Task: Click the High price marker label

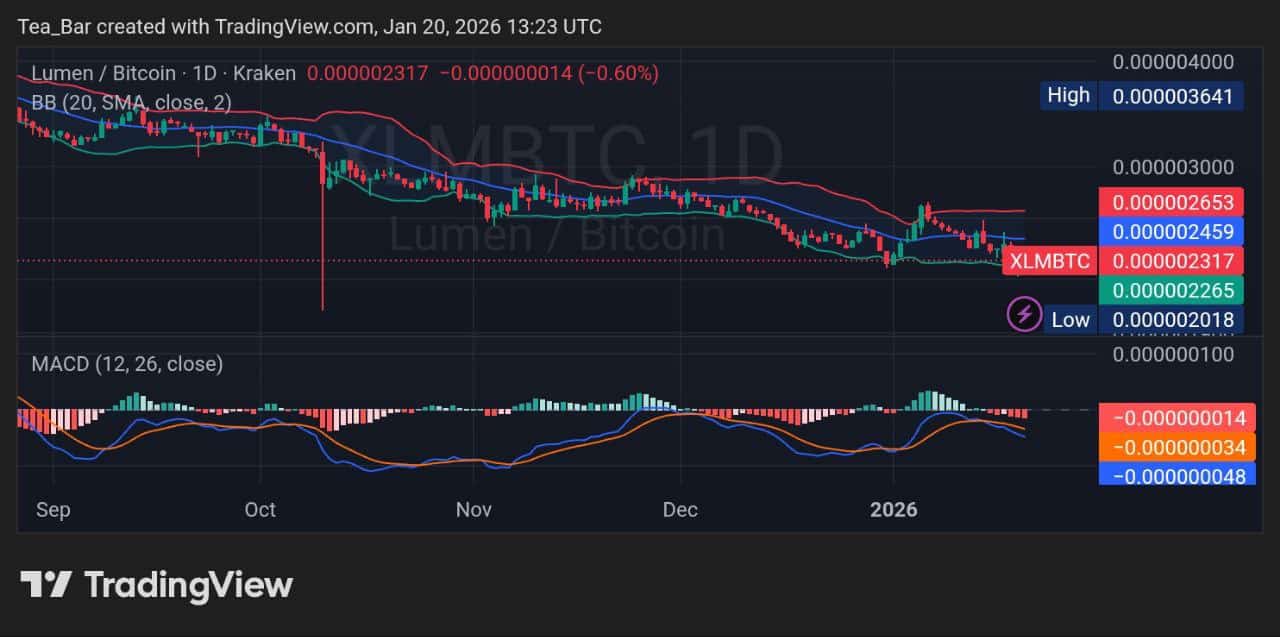Action: (1068, 95)
